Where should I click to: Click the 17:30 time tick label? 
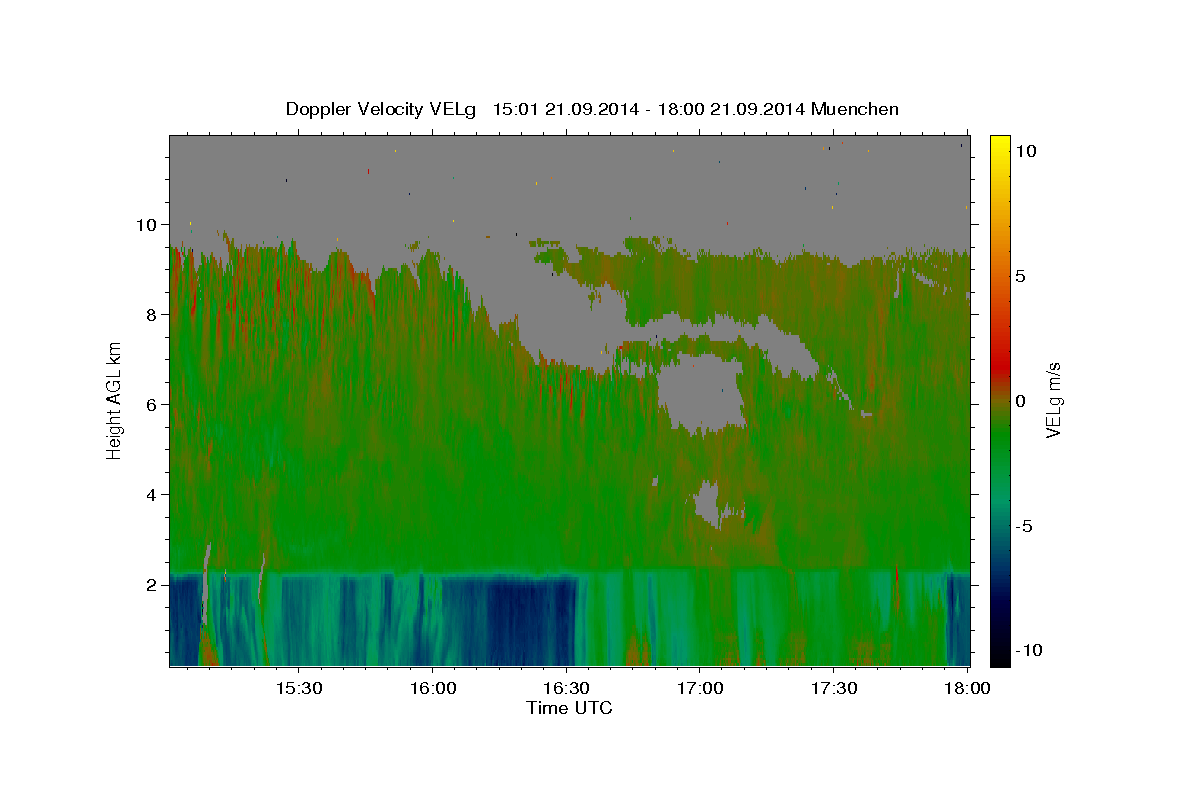tap(834, 688)
